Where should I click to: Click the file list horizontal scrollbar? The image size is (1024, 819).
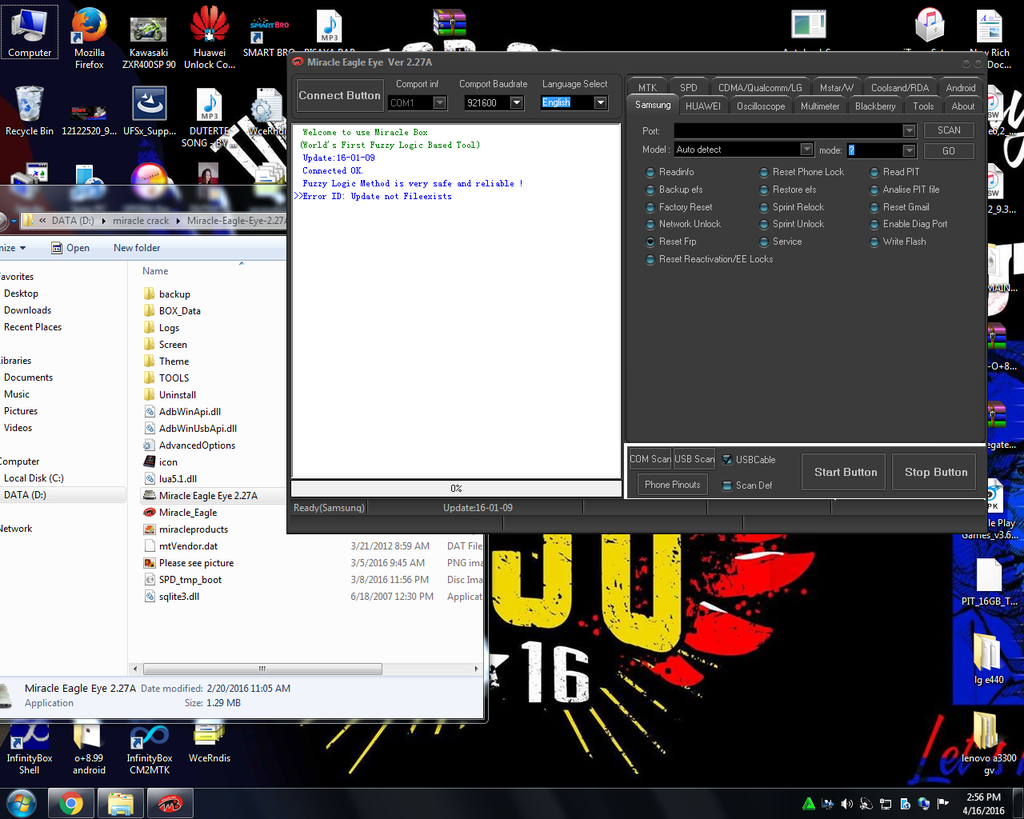coord(260,669)
